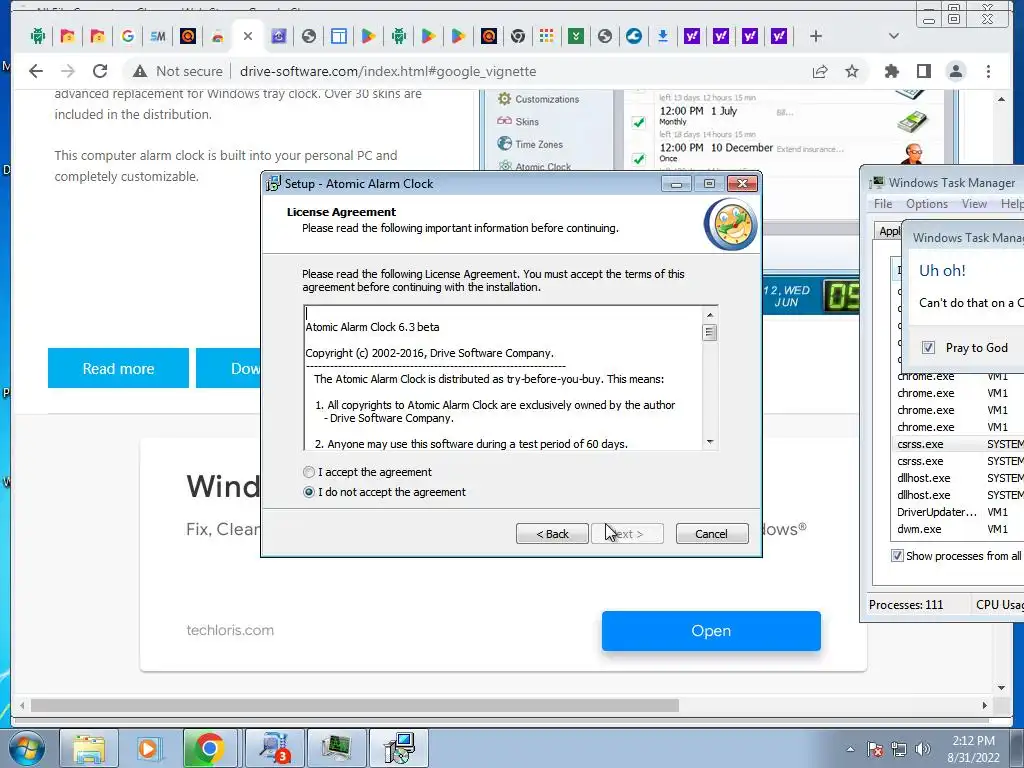Screen dimensions: 1024x768
Task: Switch to the window-layout favicon tab
Action: point(338,37)
